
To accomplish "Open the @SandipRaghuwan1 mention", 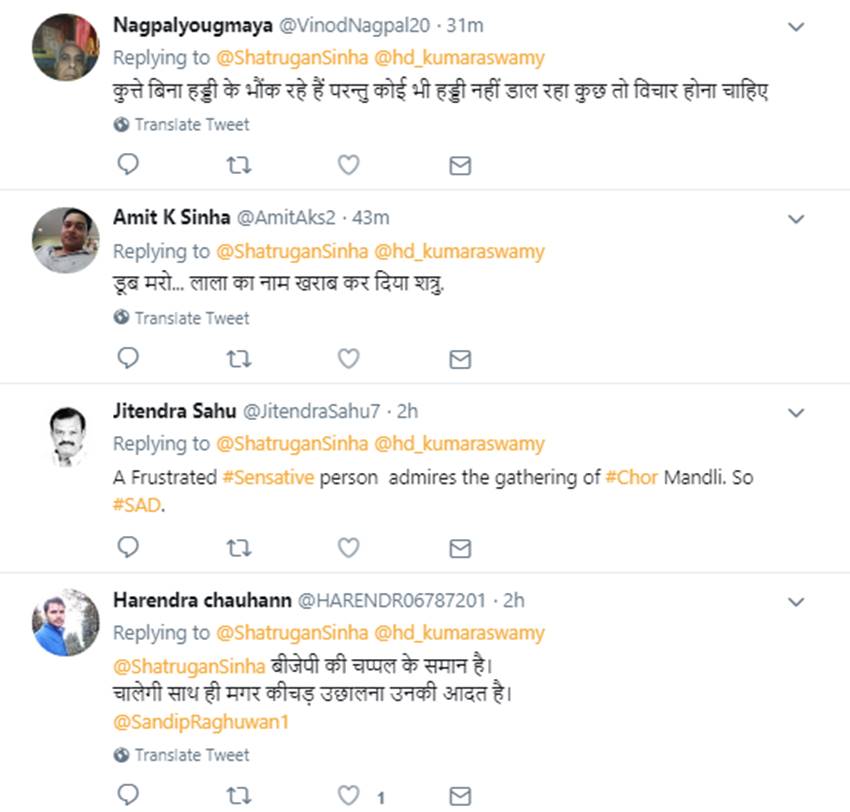I will coord(200,721).
